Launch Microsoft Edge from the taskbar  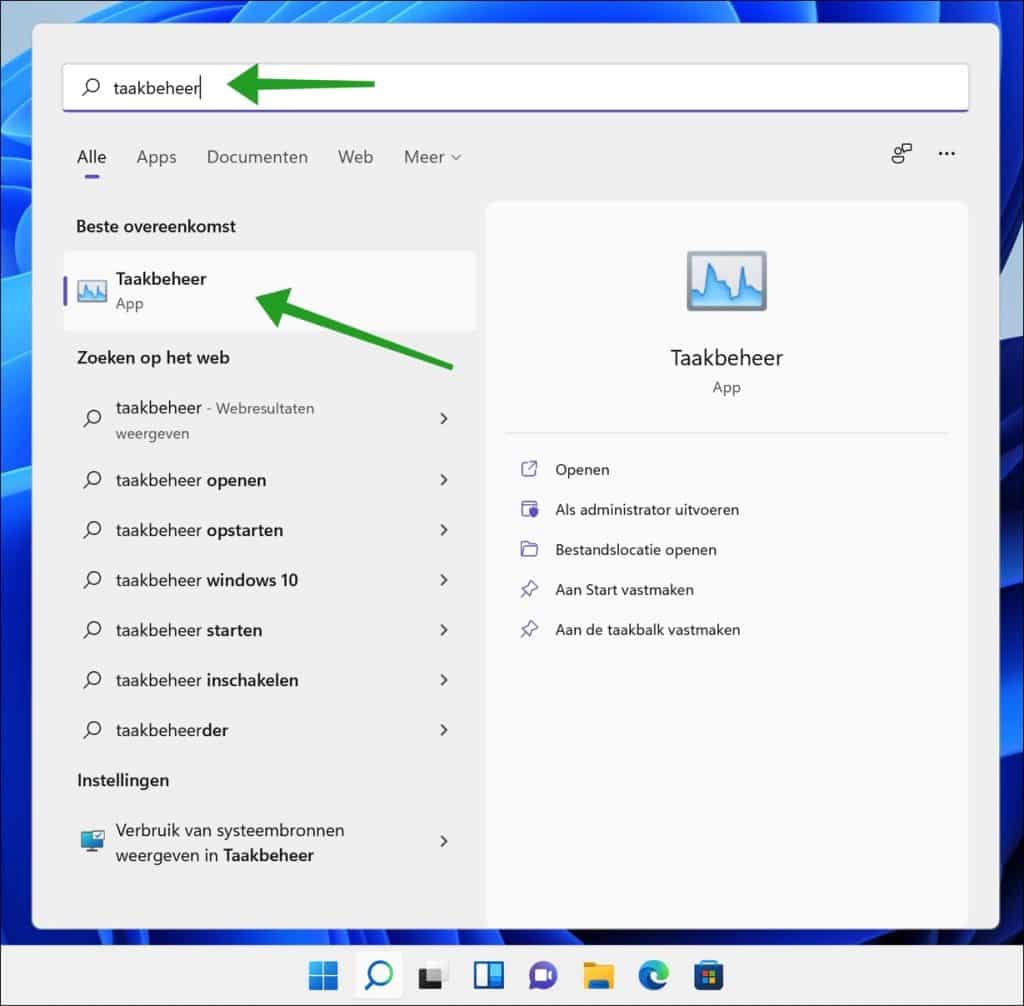[x=654, y=976]
